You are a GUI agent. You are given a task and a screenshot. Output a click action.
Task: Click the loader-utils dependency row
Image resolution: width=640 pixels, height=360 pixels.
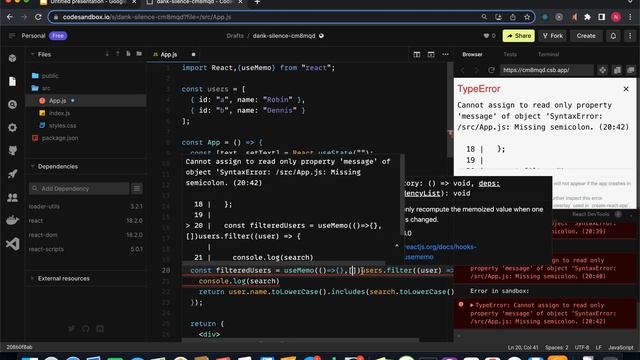point(86,207)
